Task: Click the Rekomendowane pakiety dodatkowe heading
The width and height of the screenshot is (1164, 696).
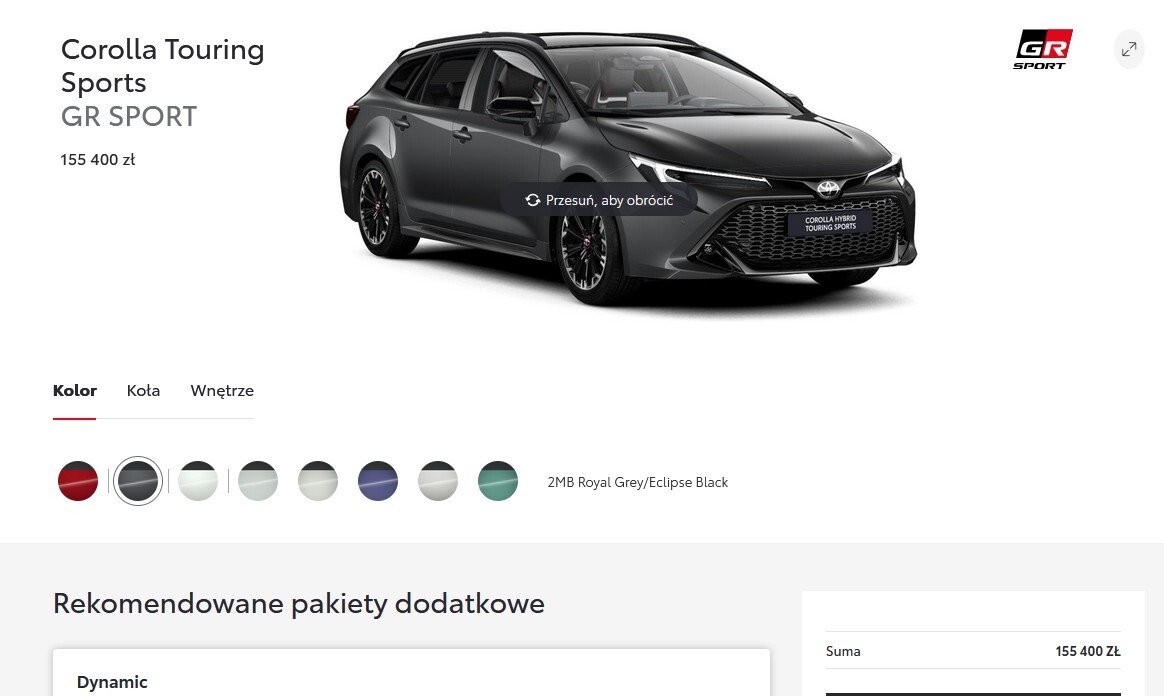Action: (298, 603)
